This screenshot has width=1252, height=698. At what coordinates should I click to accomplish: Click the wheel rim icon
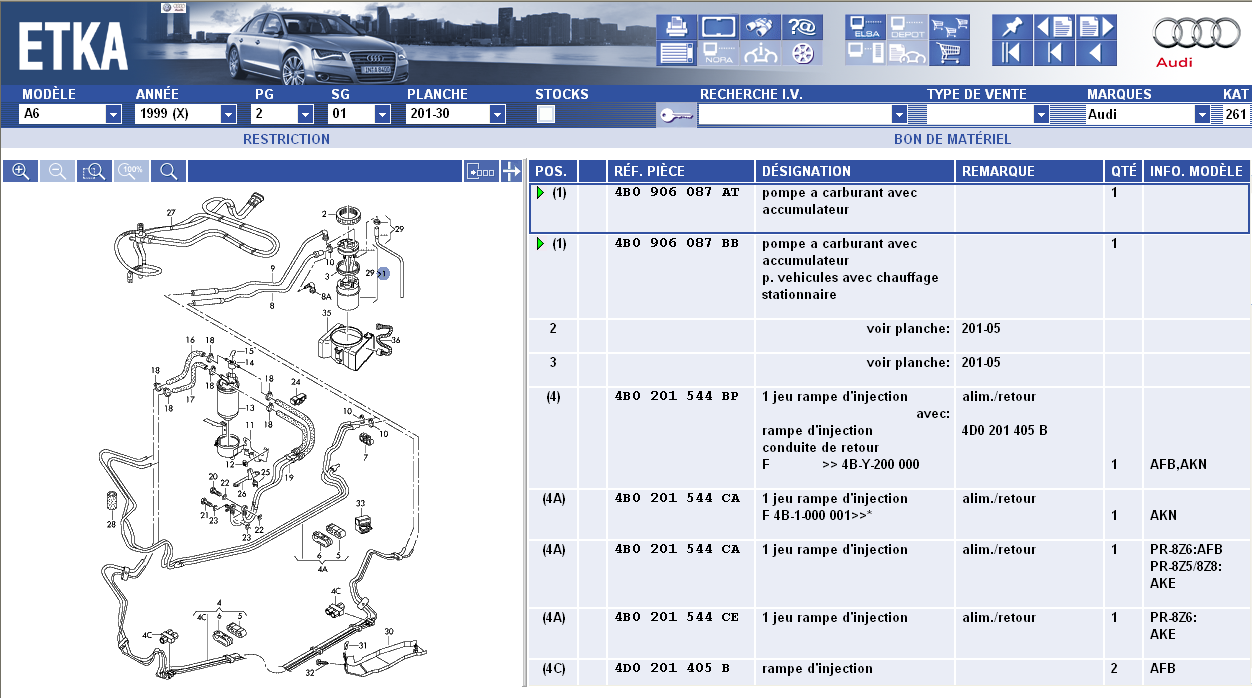(803, 53)
